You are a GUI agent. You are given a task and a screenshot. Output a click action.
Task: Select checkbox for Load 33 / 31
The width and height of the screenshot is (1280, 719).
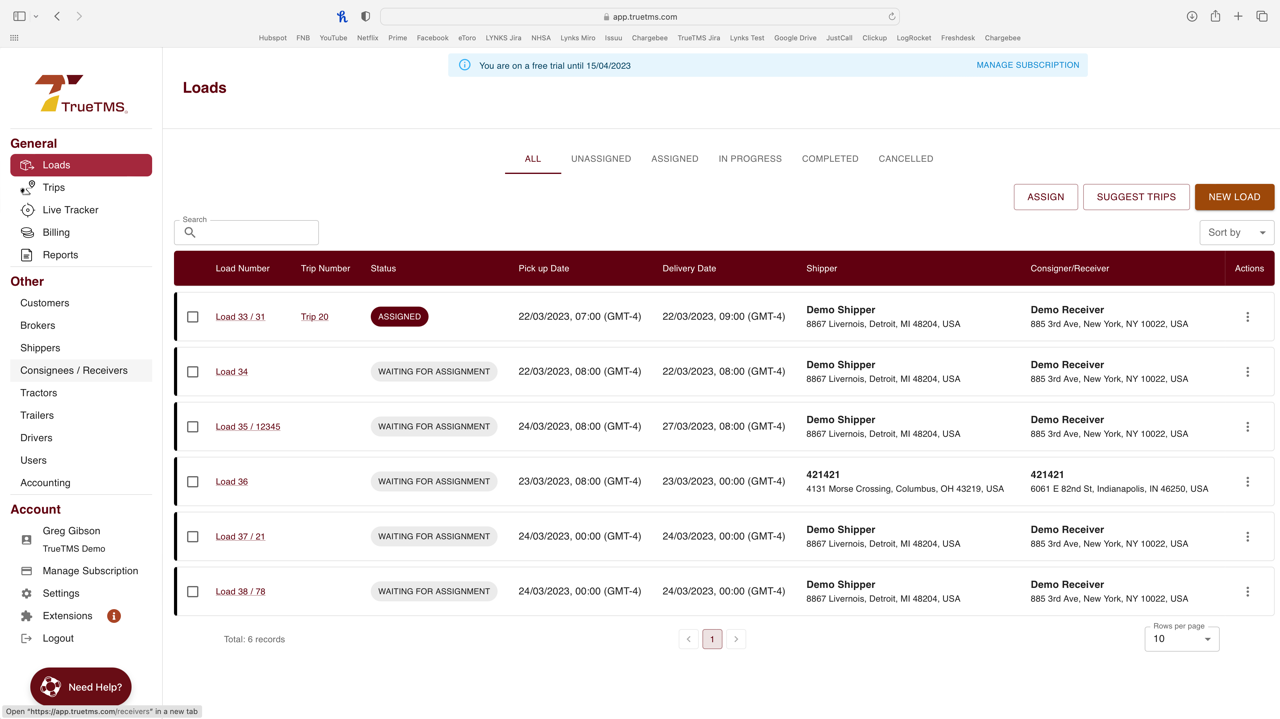point(193,317)
